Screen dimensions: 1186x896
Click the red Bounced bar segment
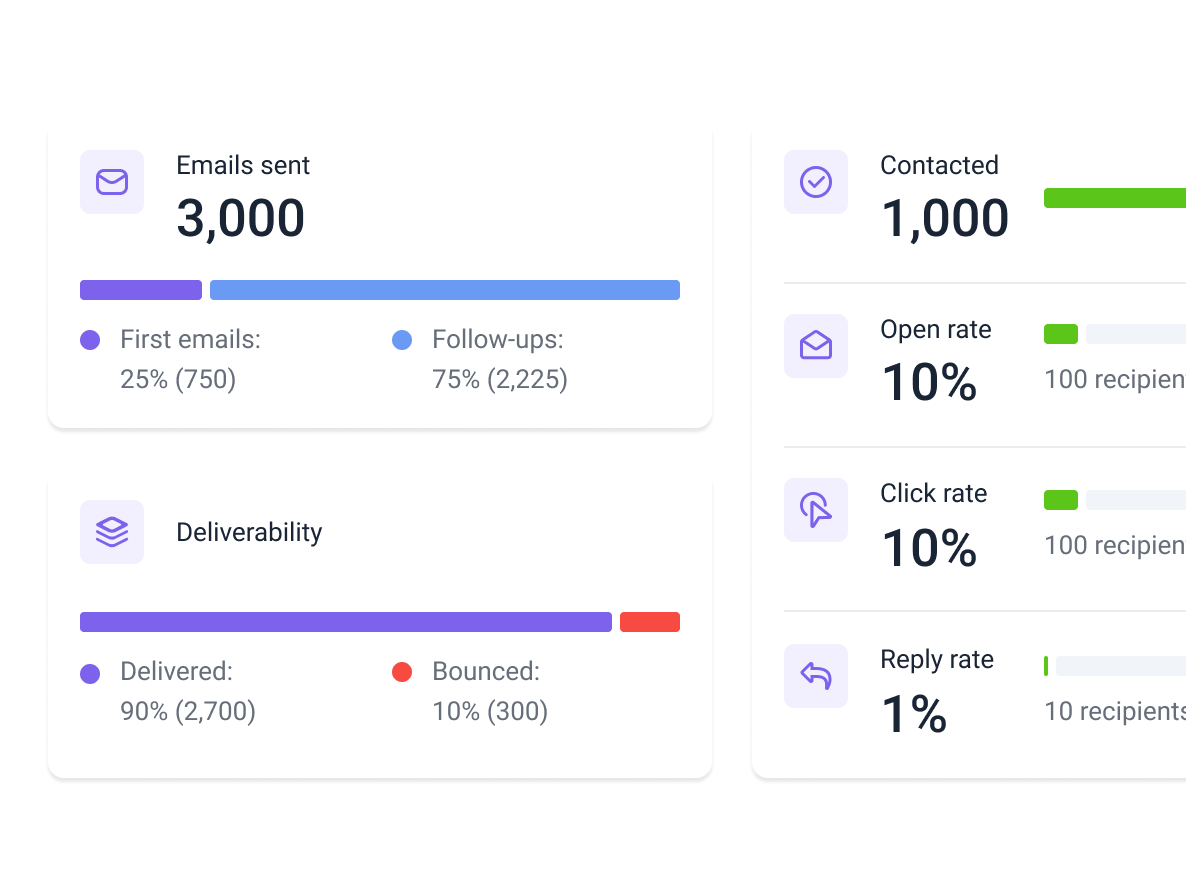pyautogui.click(x=650, y=622)
